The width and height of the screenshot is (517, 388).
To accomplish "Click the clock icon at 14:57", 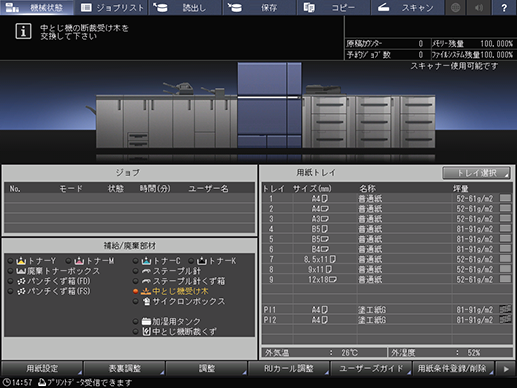I will pos(6,382).
